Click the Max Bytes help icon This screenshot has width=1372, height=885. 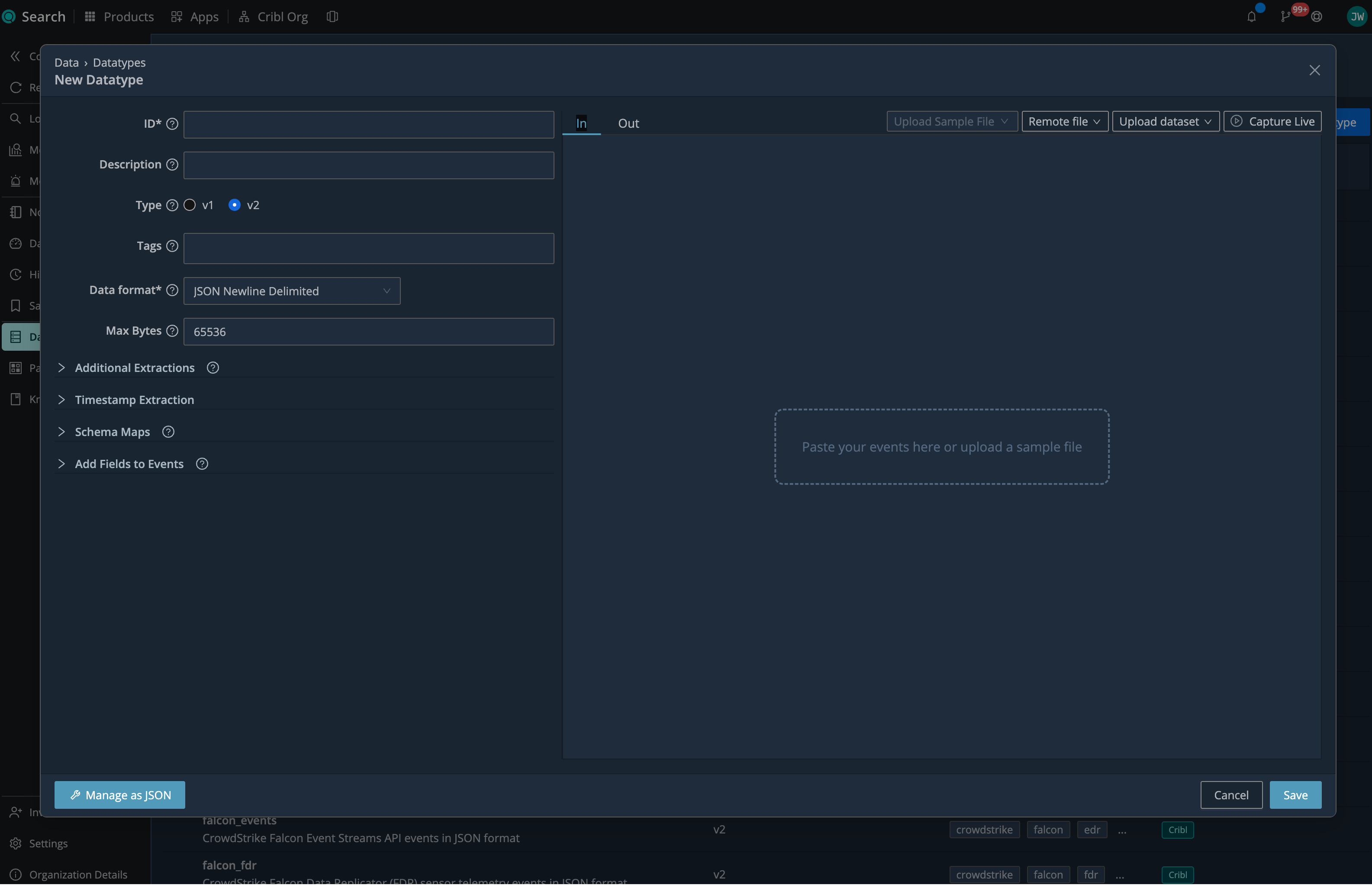[172, 332]
